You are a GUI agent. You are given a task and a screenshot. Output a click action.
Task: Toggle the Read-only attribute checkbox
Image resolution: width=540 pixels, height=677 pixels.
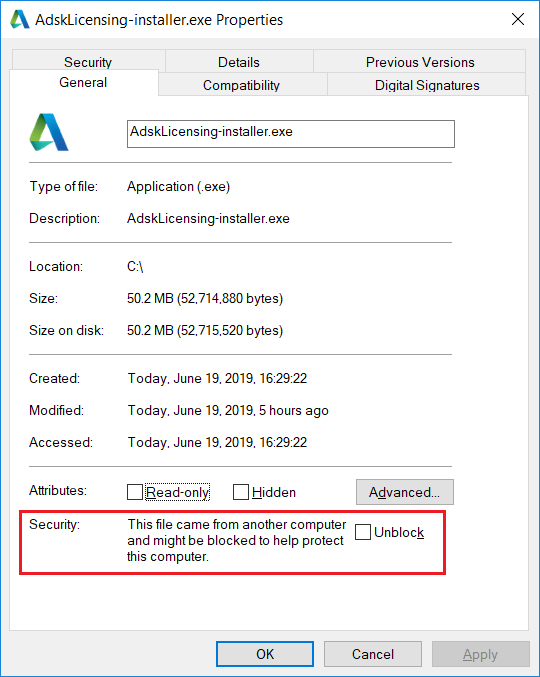point(135,492)
